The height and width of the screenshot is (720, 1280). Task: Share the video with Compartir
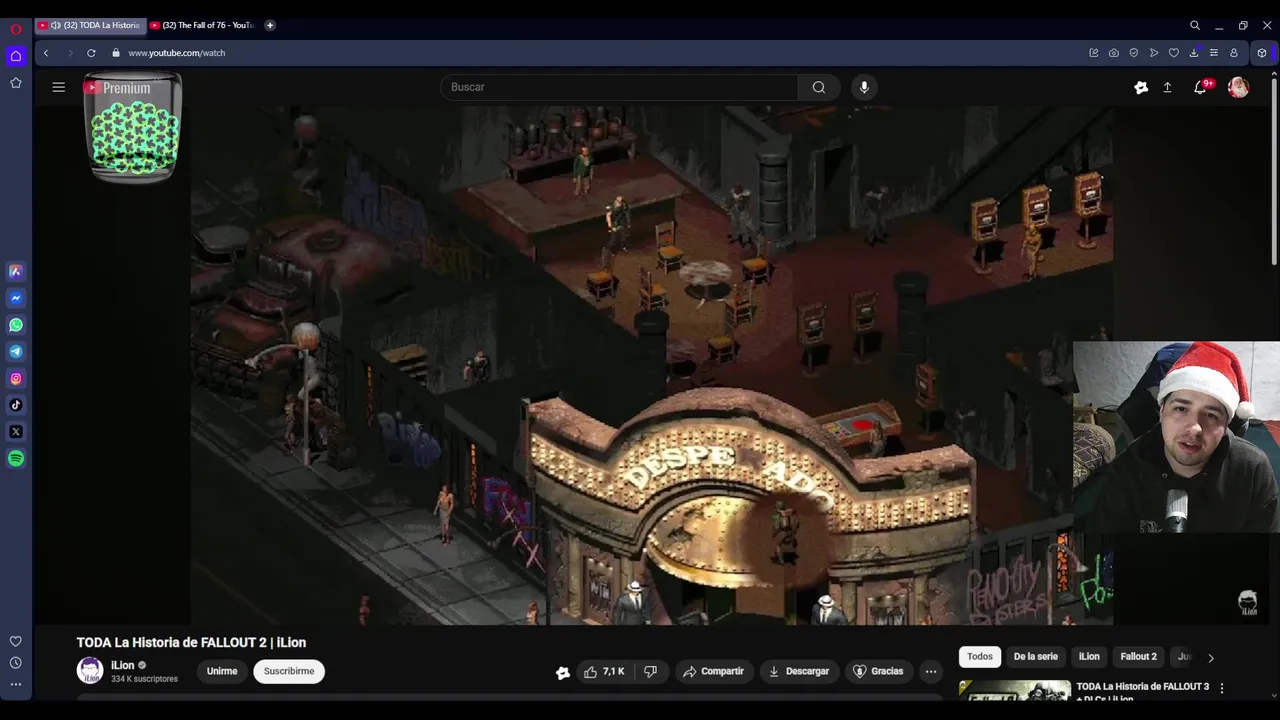pyautogui.click(x=714, y=671)
